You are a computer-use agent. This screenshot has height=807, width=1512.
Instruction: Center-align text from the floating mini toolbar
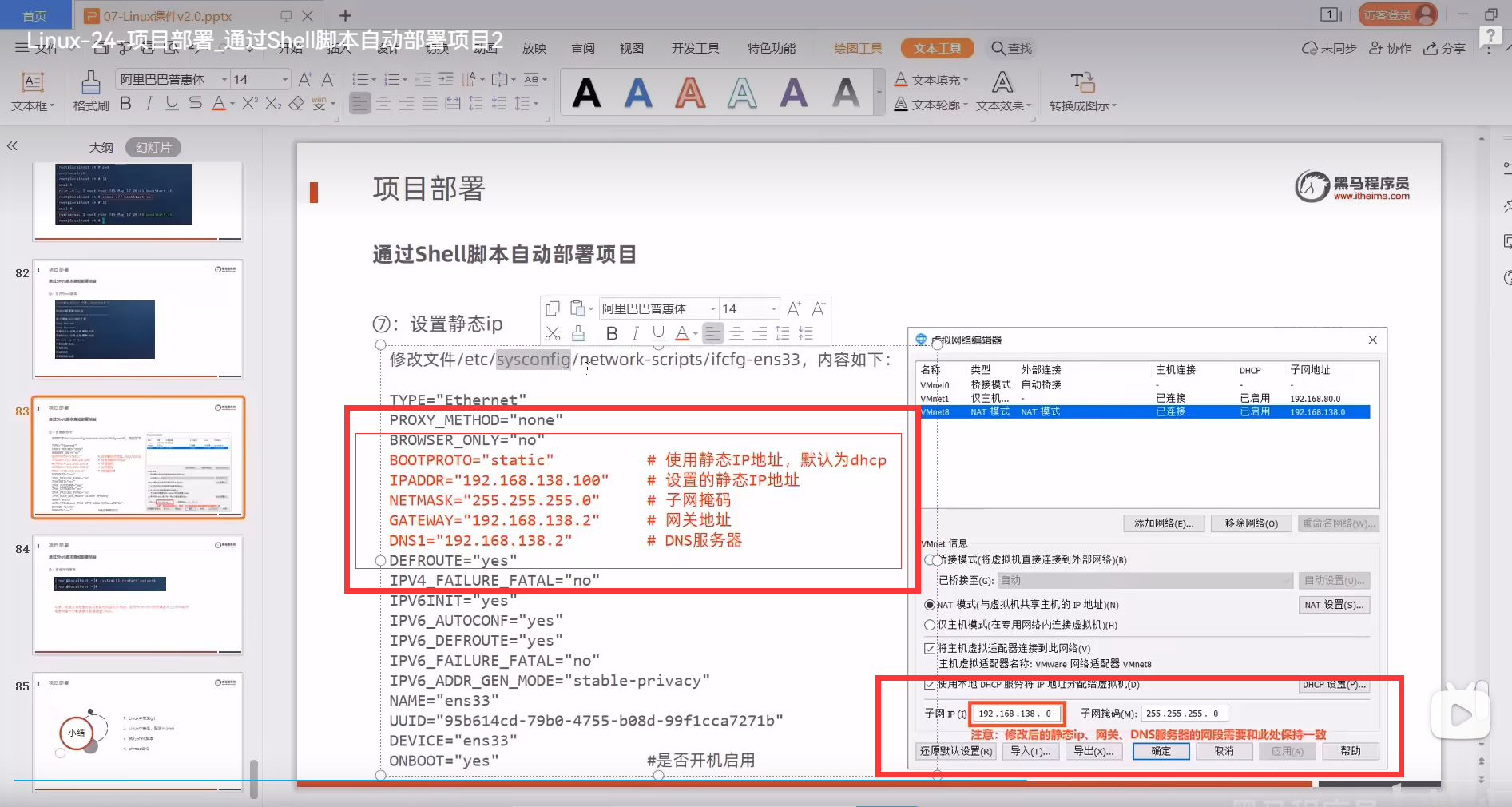click(736, 333)
